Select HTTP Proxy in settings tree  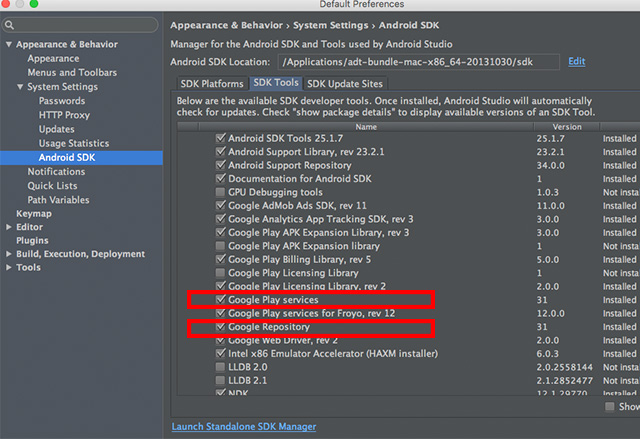64,115
